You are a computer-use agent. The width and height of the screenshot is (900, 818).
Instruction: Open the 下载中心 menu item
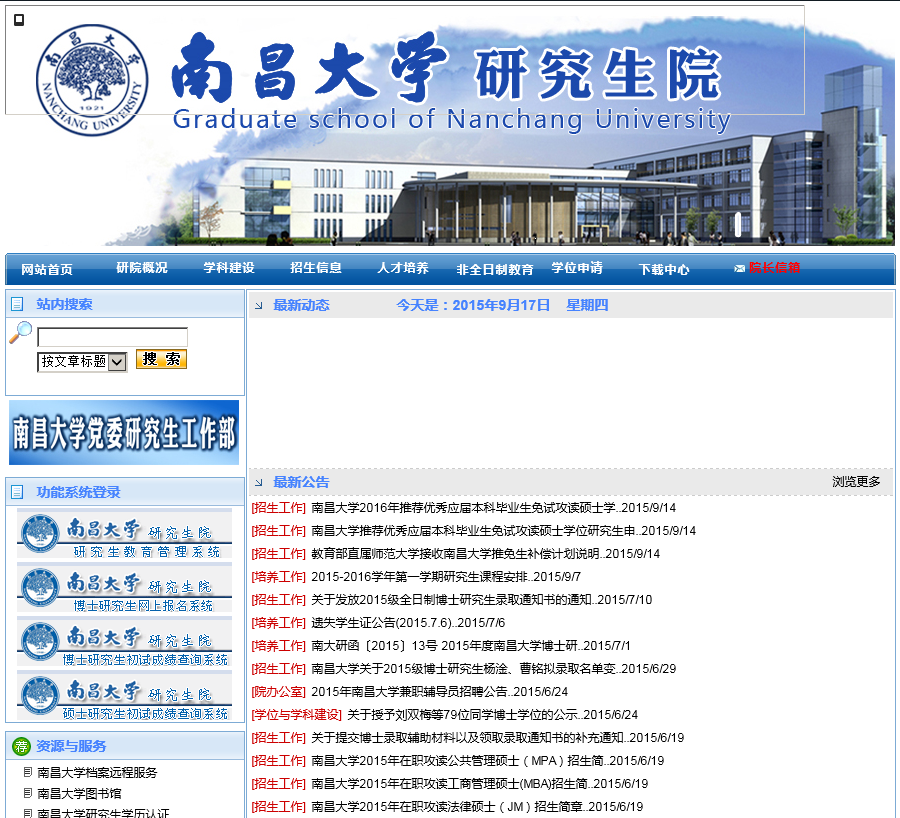pos(664,269)
